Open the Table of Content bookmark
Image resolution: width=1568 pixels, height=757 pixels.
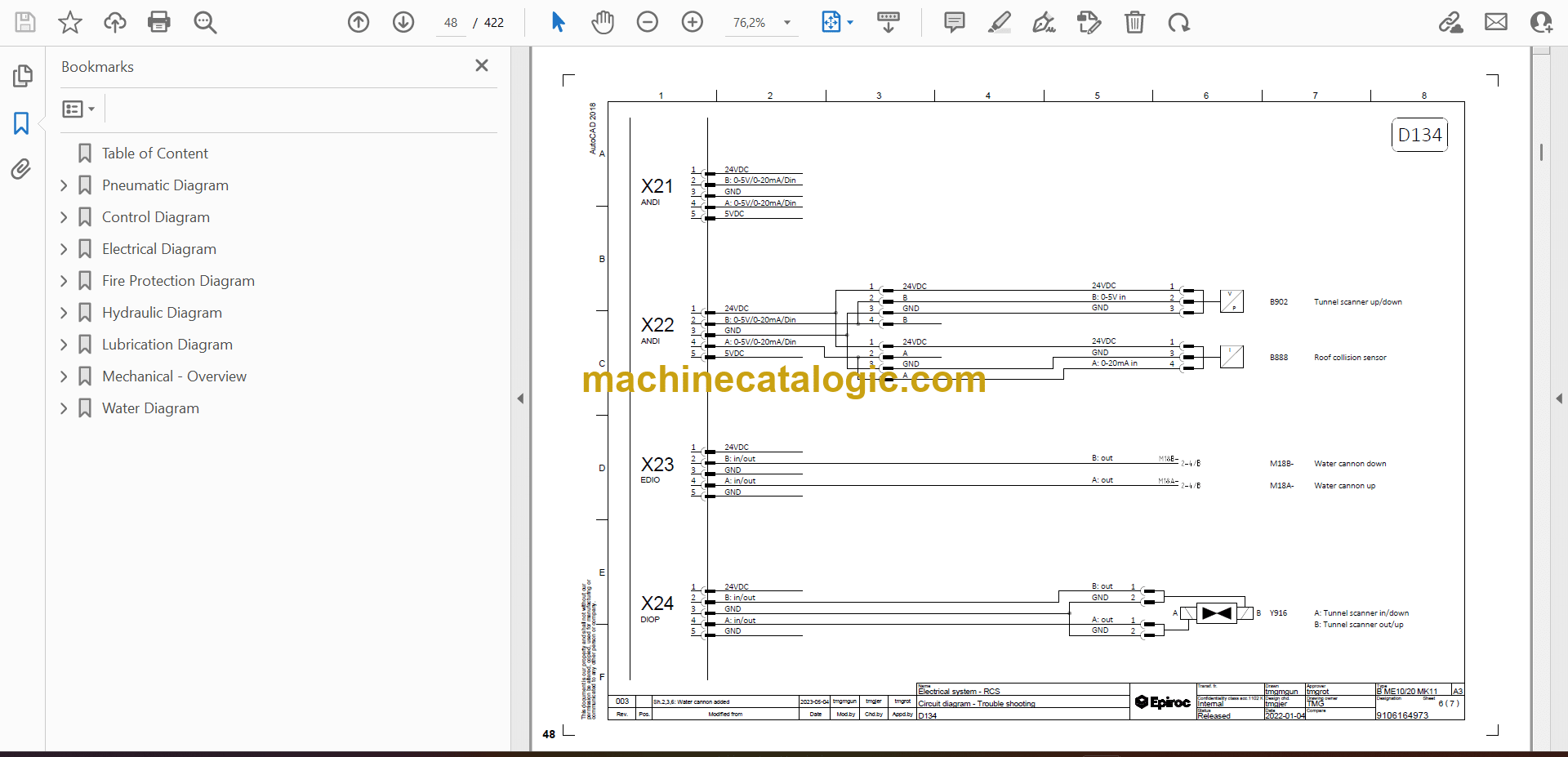click(154, 154)
